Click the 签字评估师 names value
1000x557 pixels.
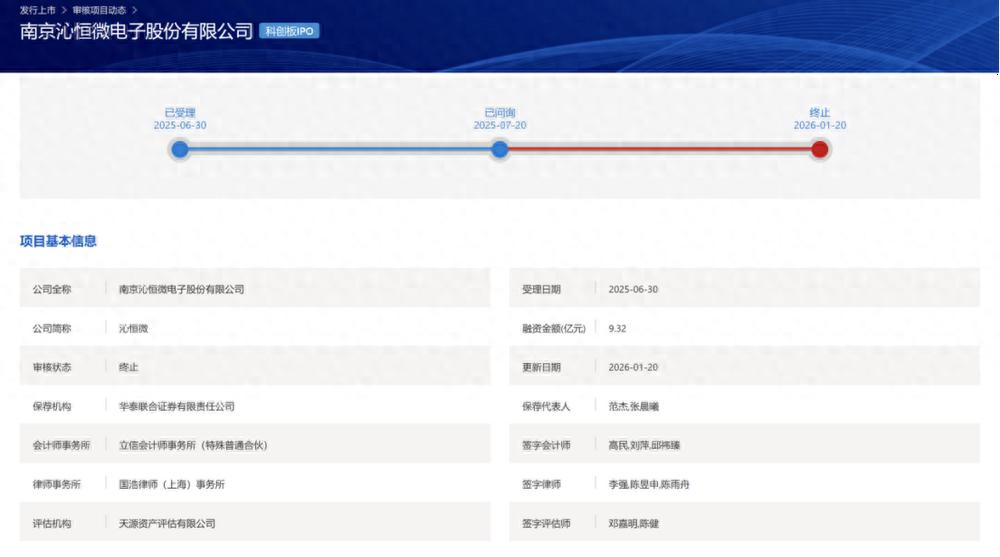click(633, 523)
